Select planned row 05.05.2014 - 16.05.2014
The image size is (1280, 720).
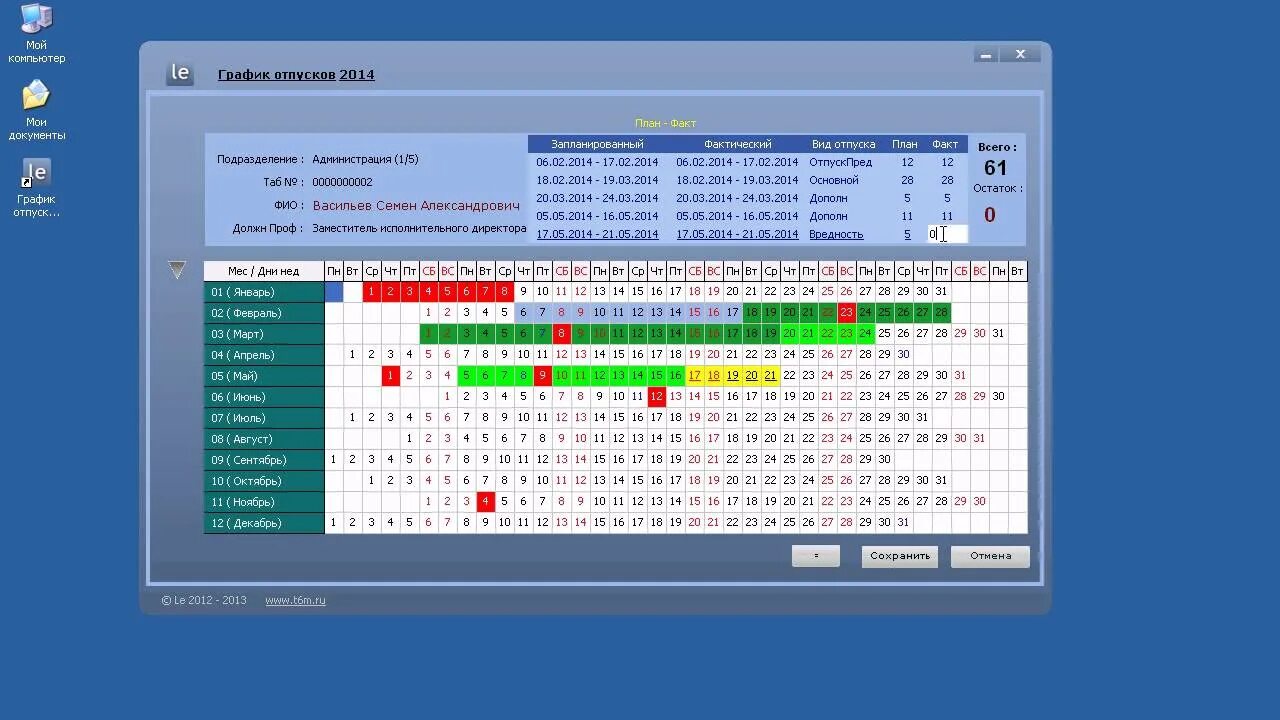click(x=597, y=216)
